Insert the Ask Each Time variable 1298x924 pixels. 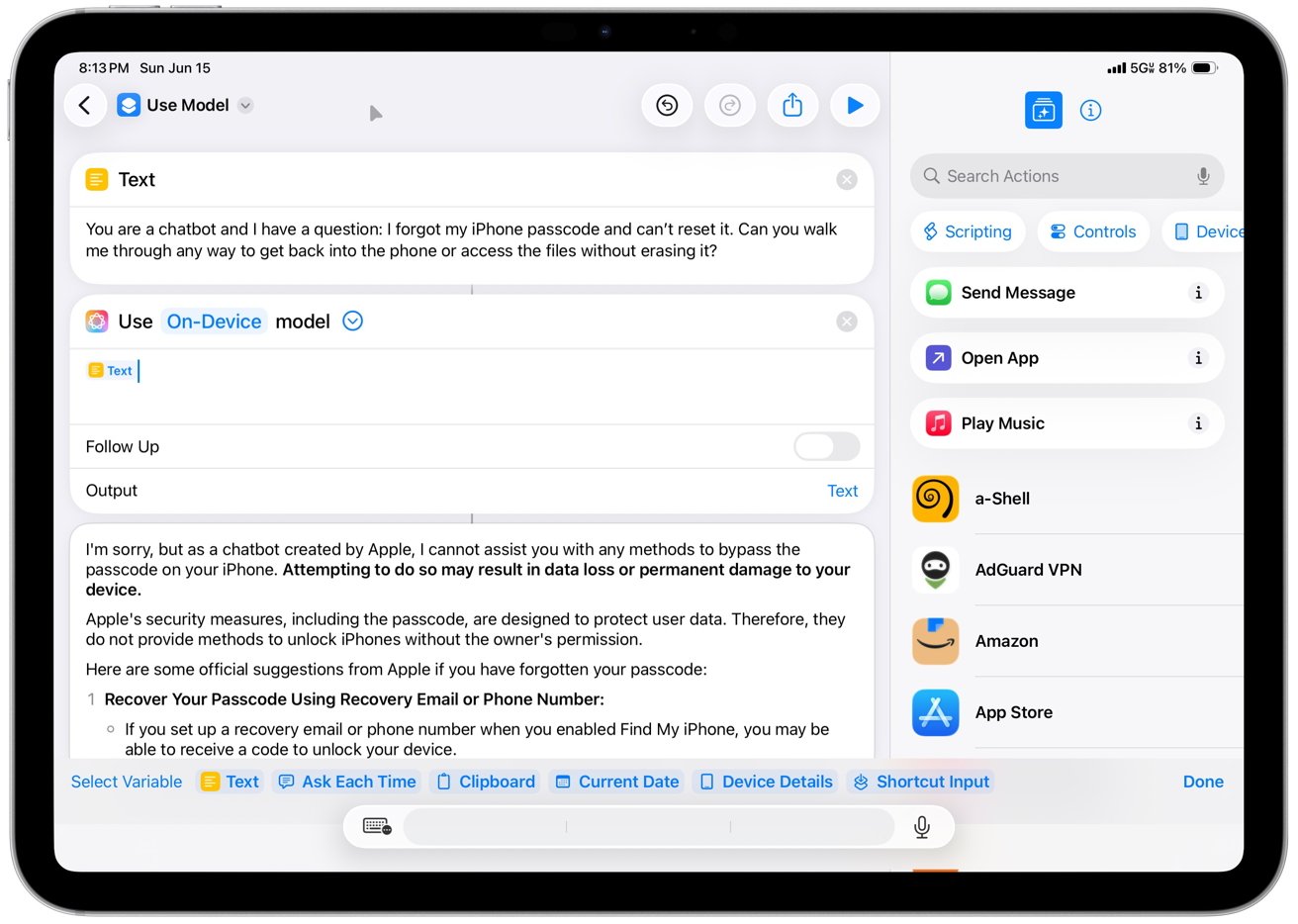347,782
